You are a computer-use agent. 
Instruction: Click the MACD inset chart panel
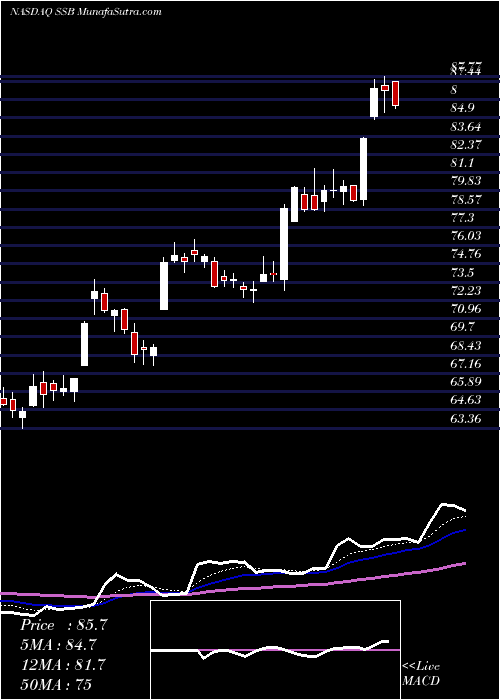click(275, 650)
